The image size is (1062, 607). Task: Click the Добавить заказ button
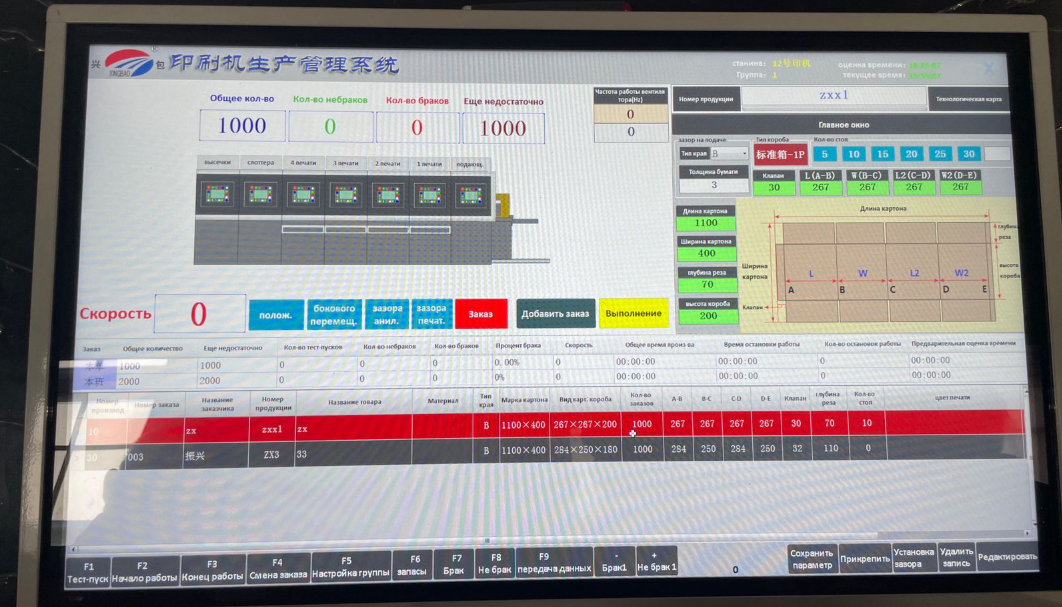point(556,314)
